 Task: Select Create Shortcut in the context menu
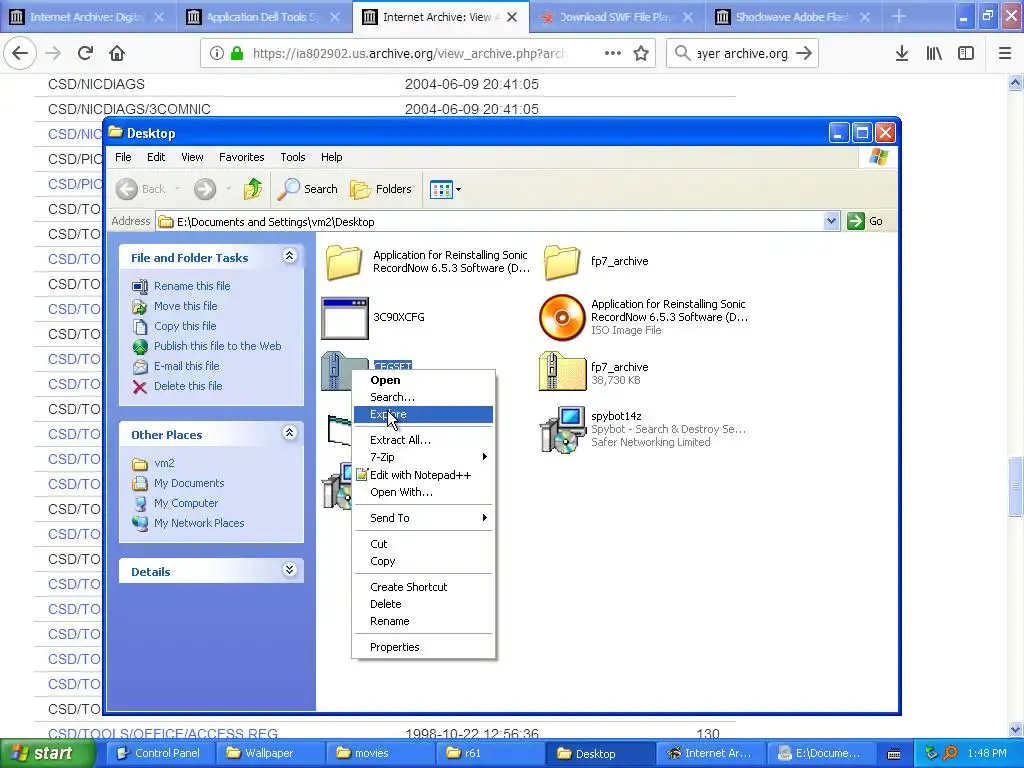coord(423,587)
